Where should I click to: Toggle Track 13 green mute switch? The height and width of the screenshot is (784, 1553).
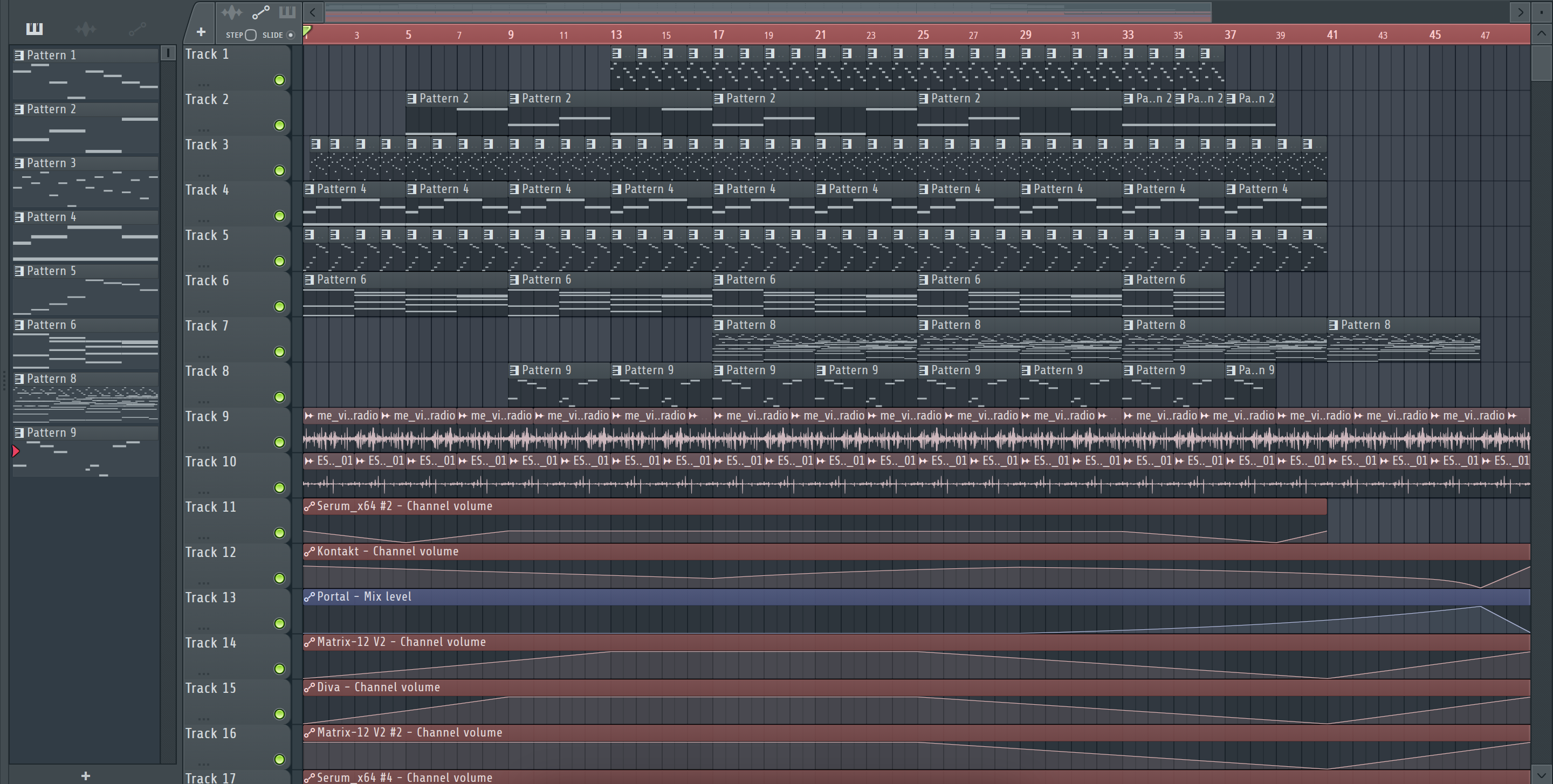tap(279, 624)
